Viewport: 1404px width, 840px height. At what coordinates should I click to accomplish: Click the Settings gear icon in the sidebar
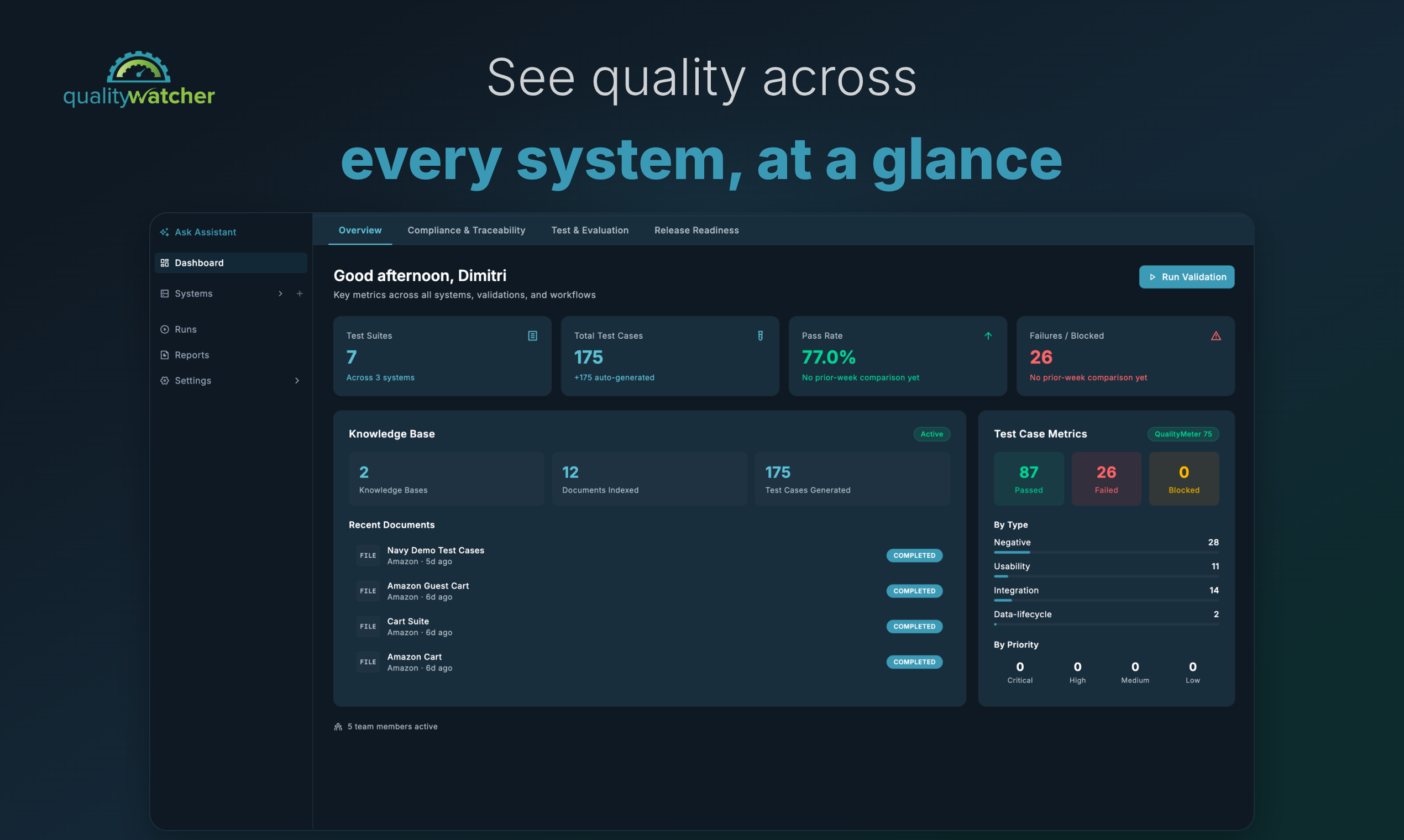coord(165,380)
